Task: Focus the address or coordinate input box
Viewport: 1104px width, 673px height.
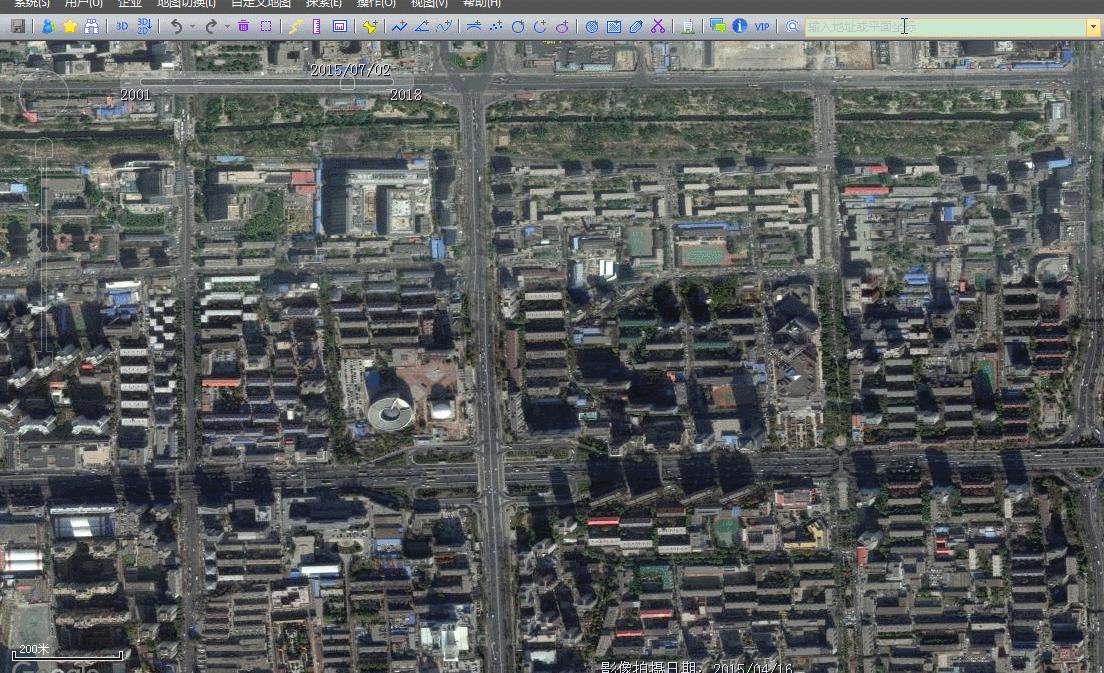Action: (x=946, y=27)
